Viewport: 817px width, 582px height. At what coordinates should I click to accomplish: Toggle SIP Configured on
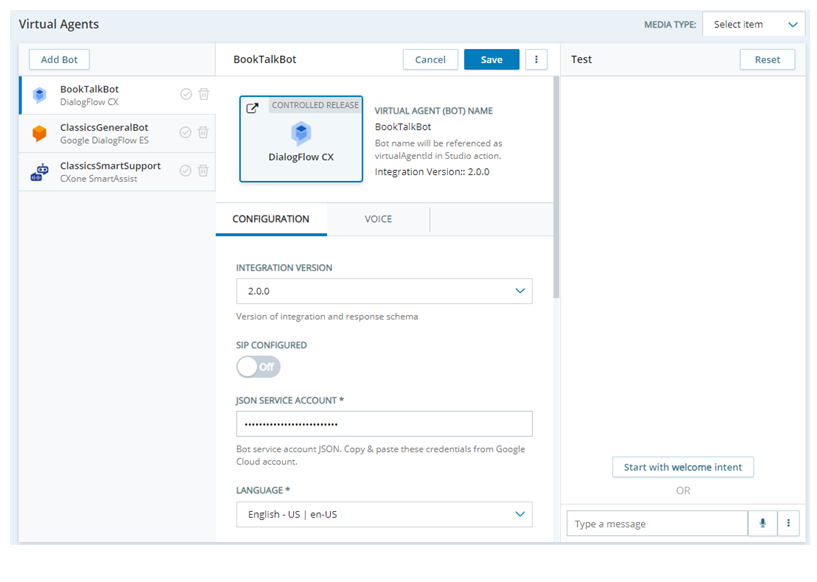click(258, 367)
